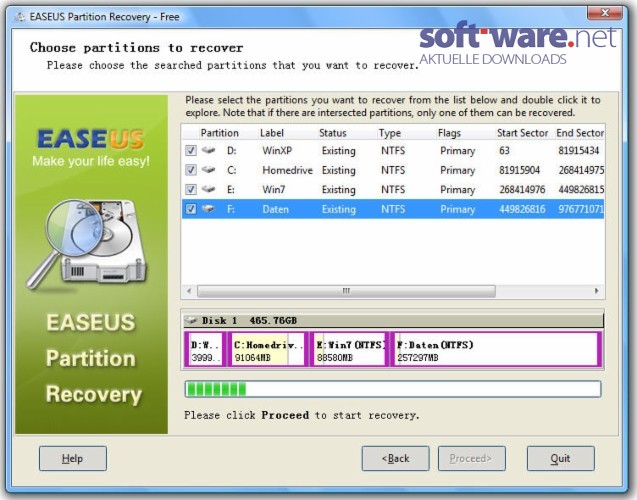Image resolution: width=637 pixels, height=500 pixels.
Task: Go back with the <Back button
Action: pyautogui.click(x=395, y=459)
